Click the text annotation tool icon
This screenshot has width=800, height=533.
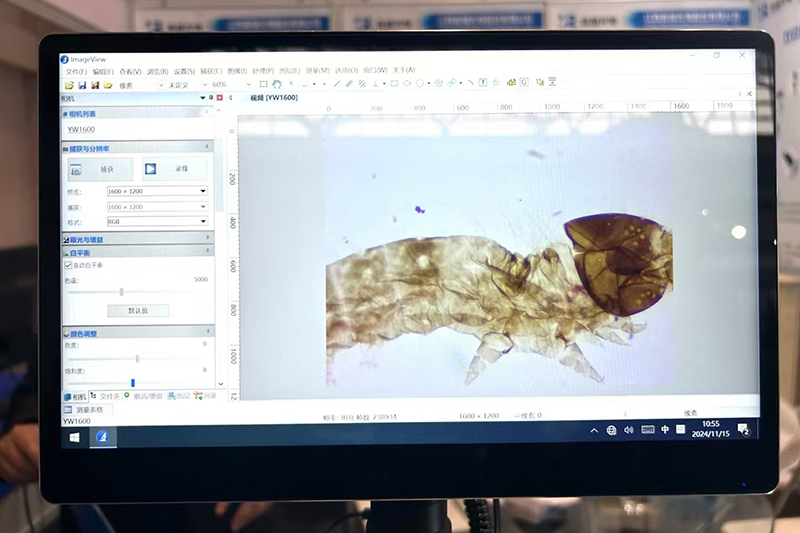(483, 83)
